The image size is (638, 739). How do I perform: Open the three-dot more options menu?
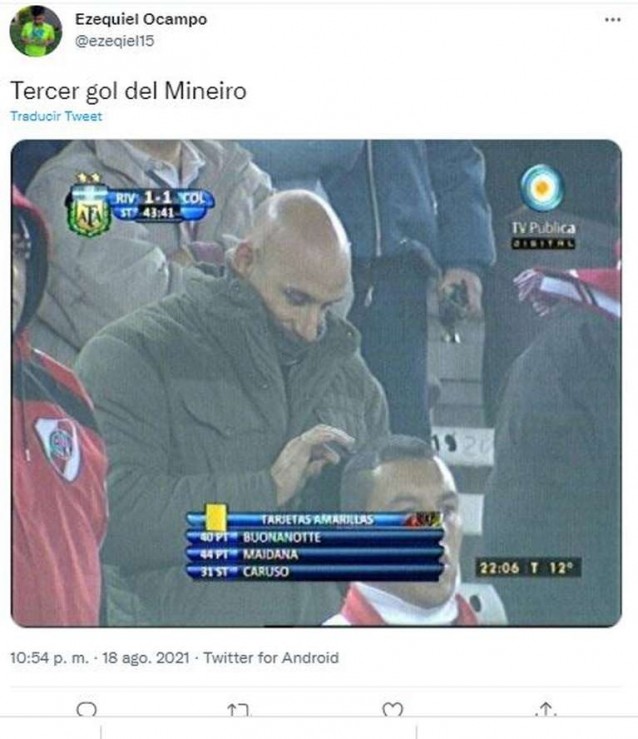coord(613,20)
